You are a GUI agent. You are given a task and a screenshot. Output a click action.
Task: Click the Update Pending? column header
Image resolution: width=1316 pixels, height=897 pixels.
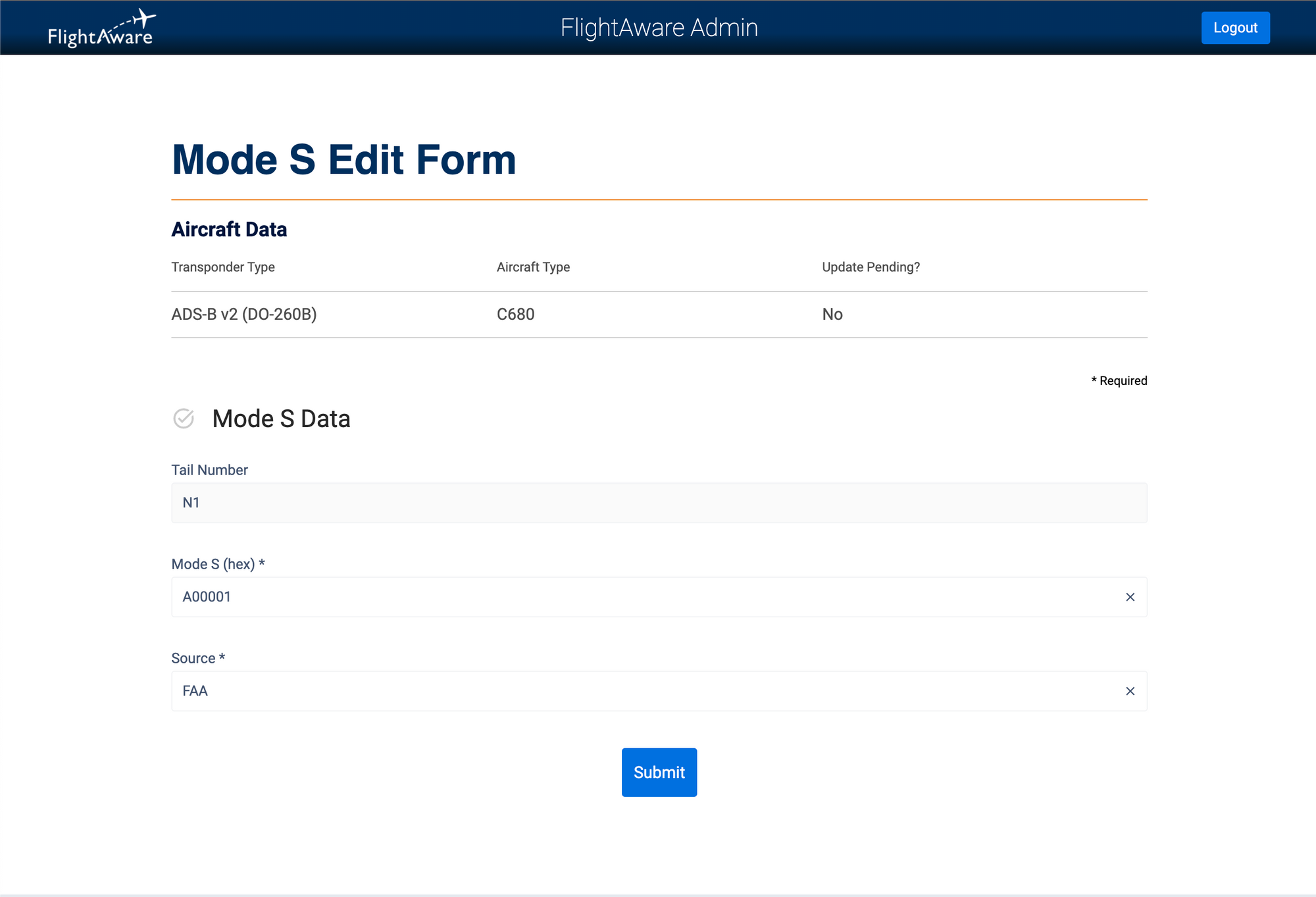pos(871,267)
